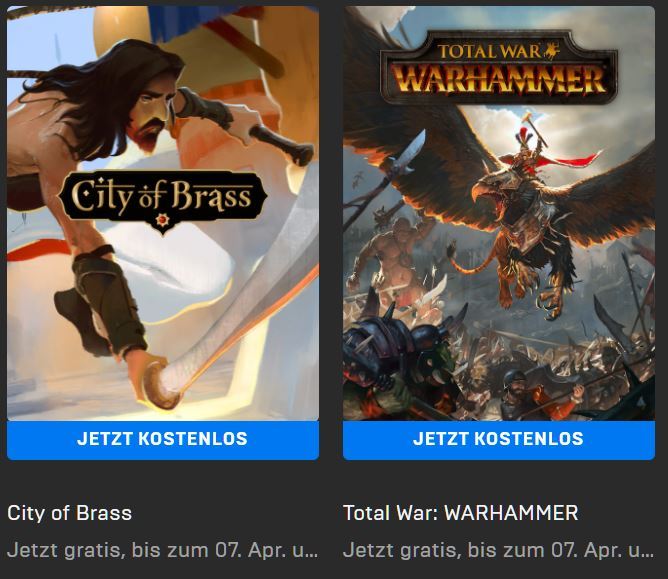Open the City of Brass title link
668x579 pixels.
tap(69, 513)
